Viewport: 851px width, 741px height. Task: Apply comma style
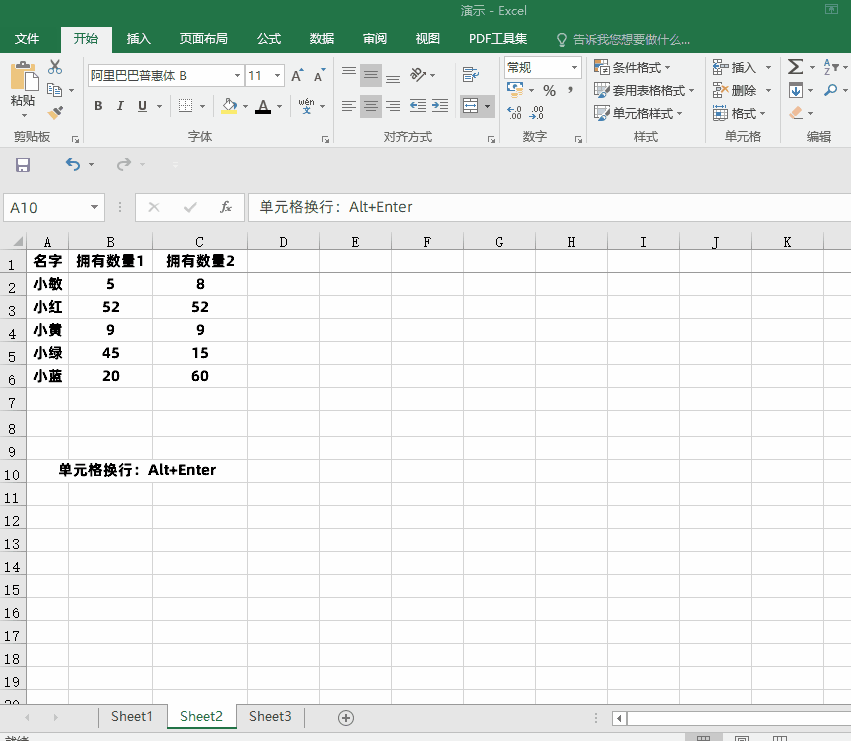[x=570, y=90]
